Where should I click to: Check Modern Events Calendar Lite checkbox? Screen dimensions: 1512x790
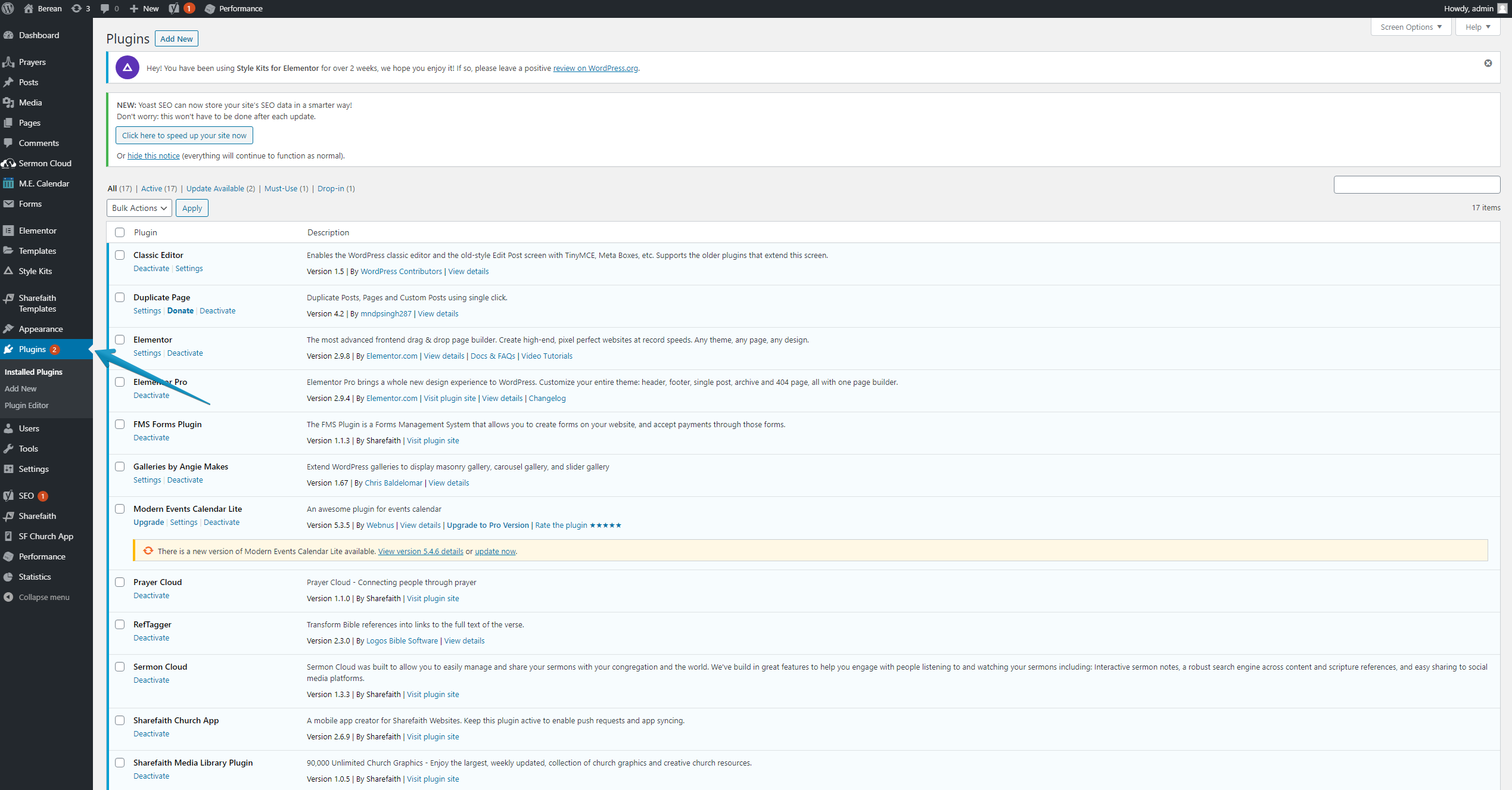120,509
